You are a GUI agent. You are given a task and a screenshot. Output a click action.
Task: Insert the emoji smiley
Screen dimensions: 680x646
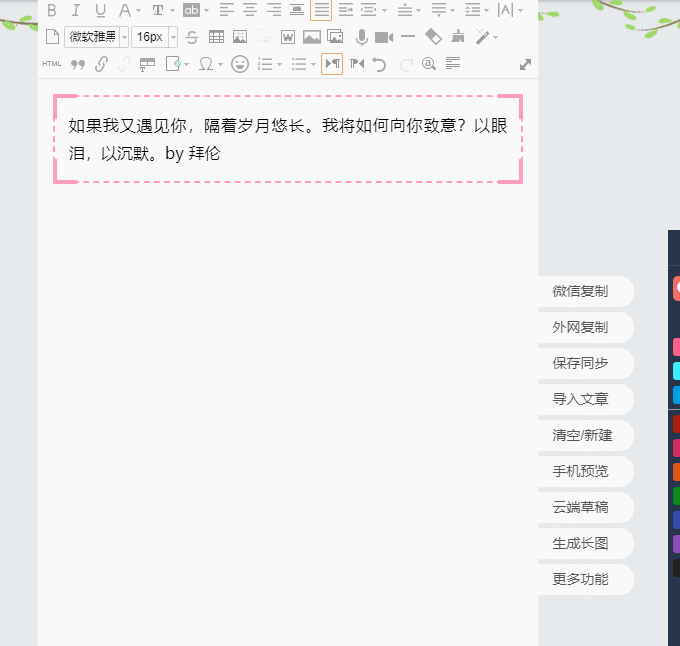click(240, 64)
